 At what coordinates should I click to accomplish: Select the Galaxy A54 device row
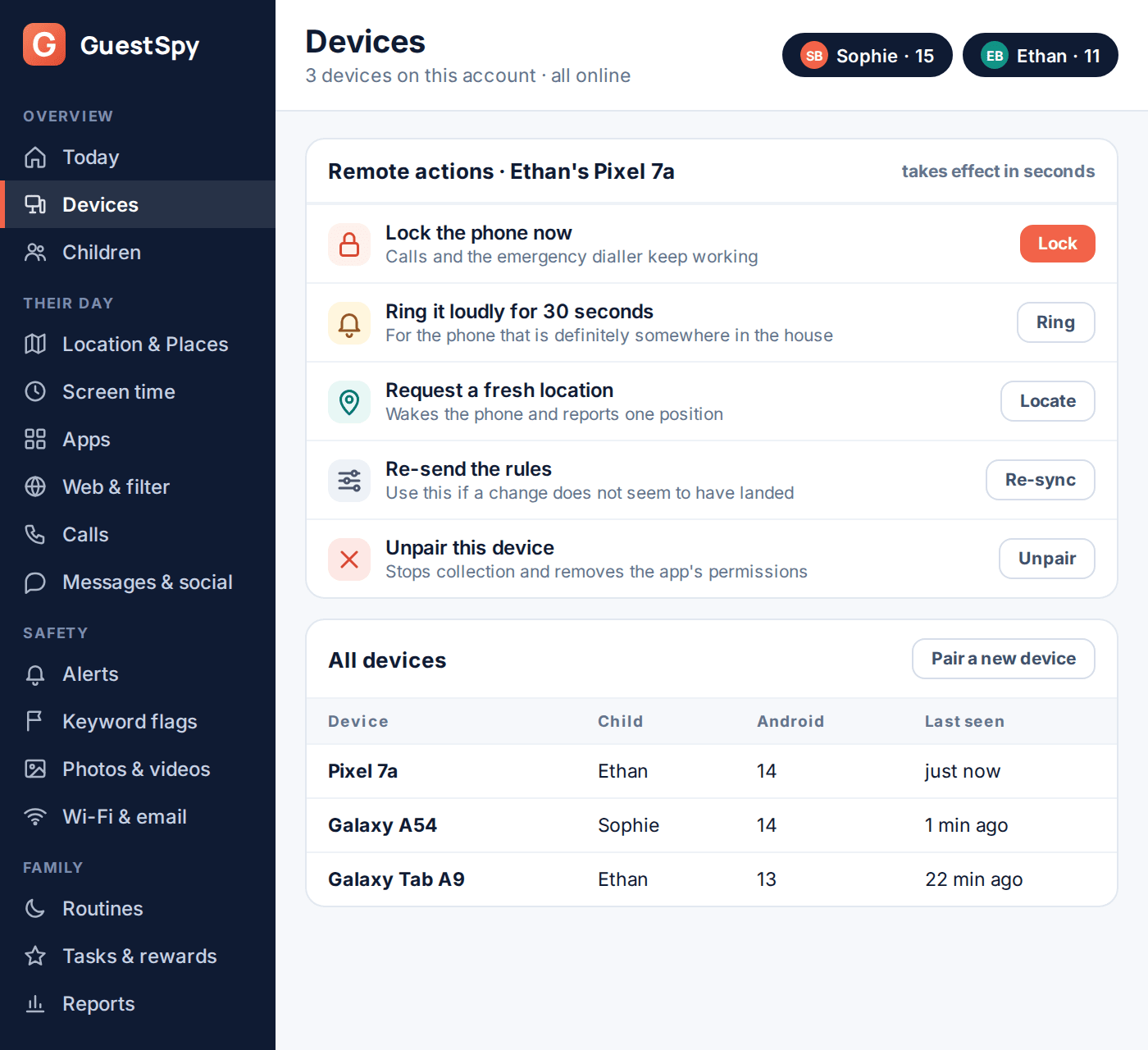pos(712,825)
